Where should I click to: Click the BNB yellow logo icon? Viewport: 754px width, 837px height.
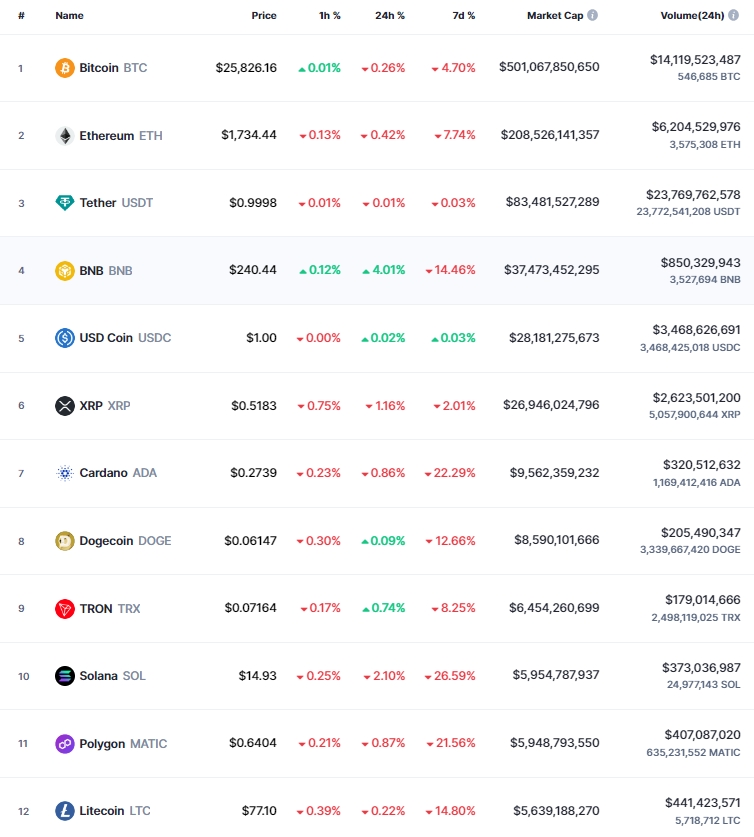[65, 271]
